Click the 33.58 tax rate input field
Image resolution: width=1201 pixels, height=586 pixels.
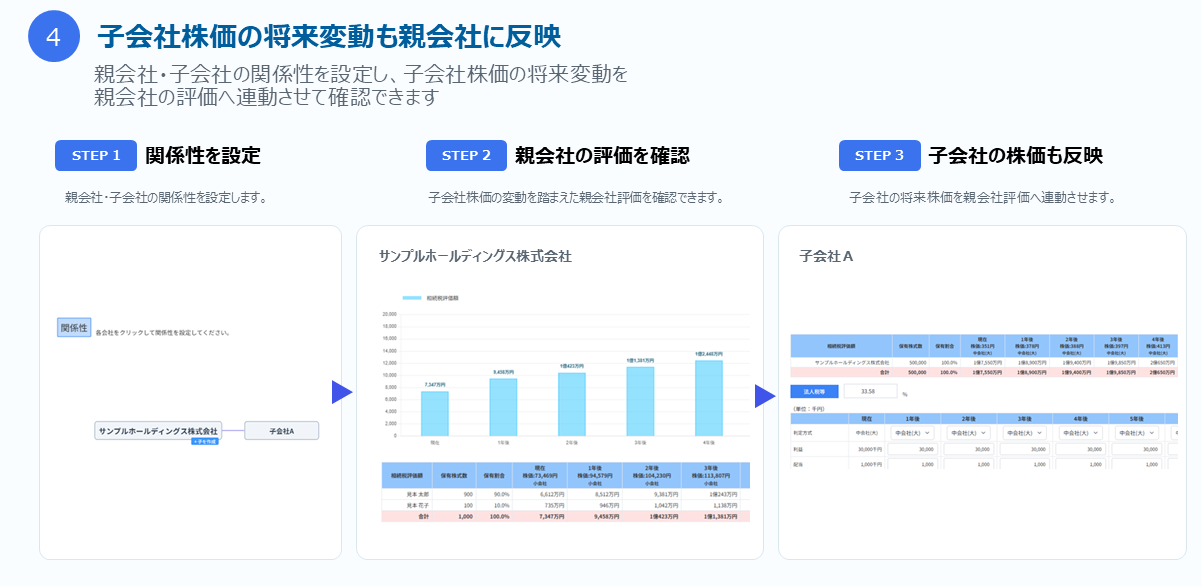[x=870, y=392]
